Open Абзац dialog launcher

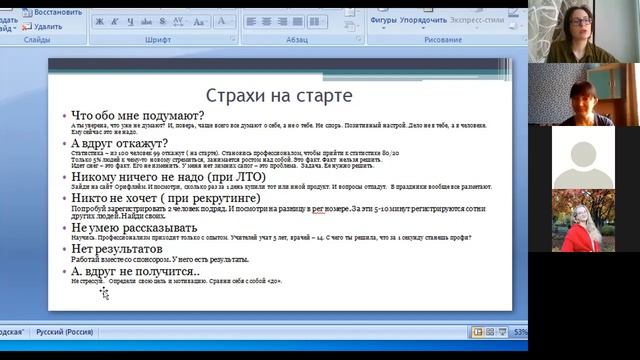click(x=359, y=39)
